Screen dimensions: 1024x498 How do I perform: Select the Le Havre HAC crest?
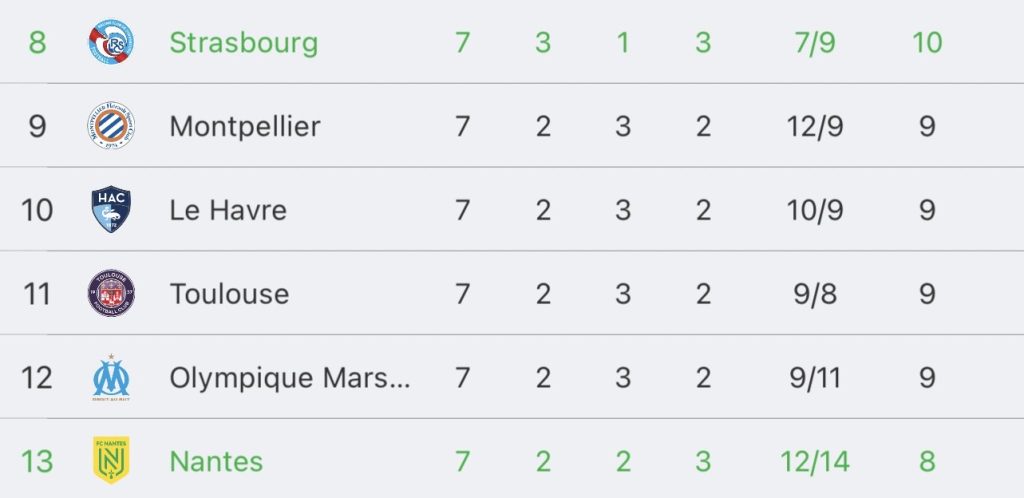(x=111, y=210)
